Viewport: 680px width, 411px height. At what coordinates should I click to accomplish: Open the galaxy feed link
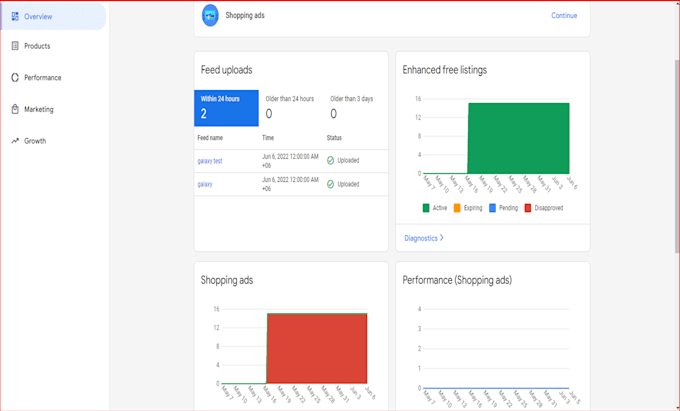(x=205, y=184)
